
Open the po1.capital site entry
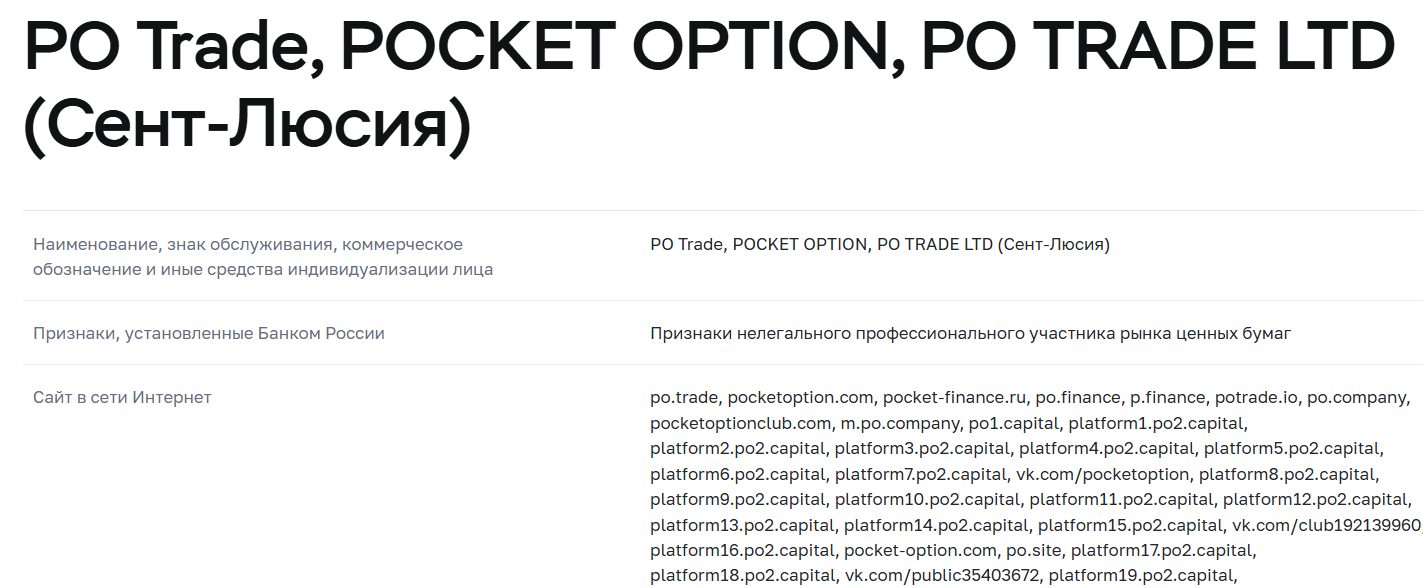pos(1014,423)
